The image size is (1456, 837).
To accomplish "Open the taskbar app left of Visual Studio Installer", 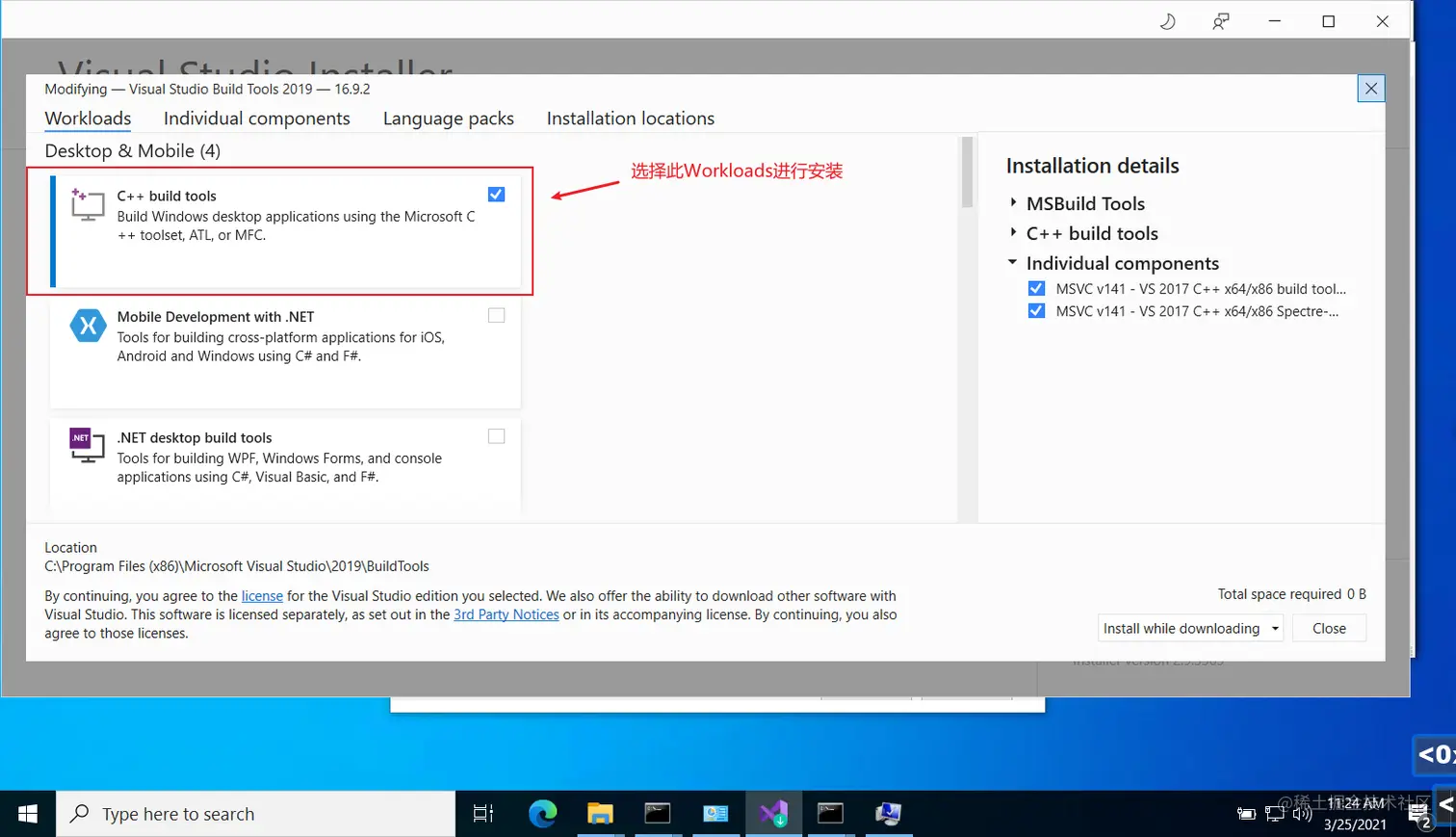I will [715, 814].
